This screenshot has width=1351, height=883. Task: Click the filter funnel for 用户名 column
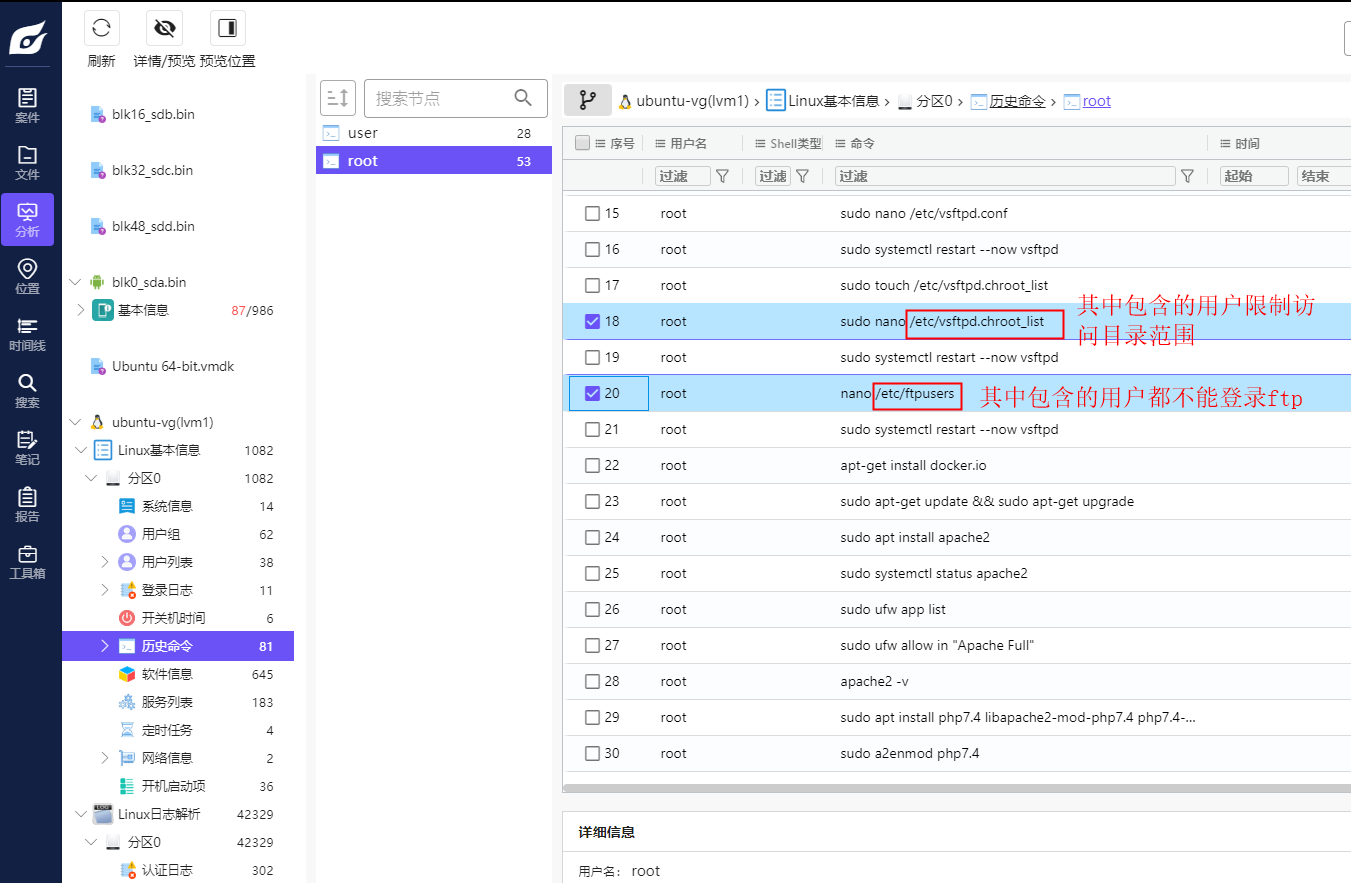722,176
